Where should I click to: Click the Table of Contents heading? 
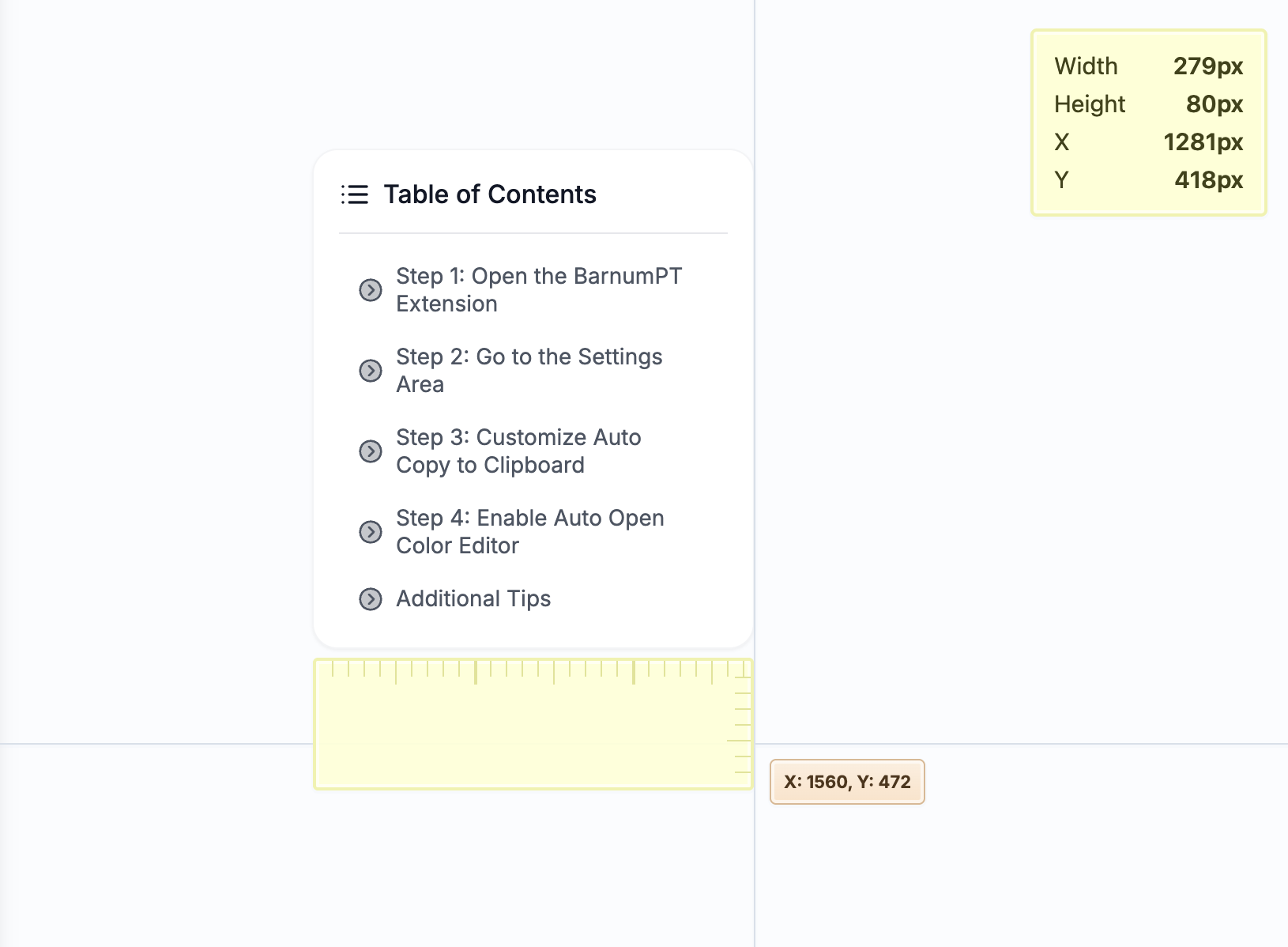[490, 194]
